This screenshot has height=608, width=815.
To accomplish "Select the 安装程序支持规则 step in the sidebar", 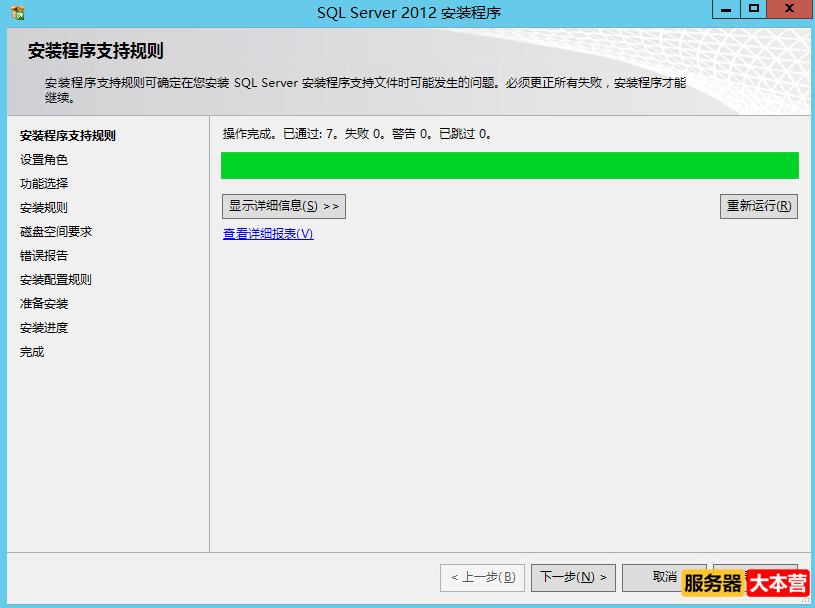I will [x=68, y=136].
